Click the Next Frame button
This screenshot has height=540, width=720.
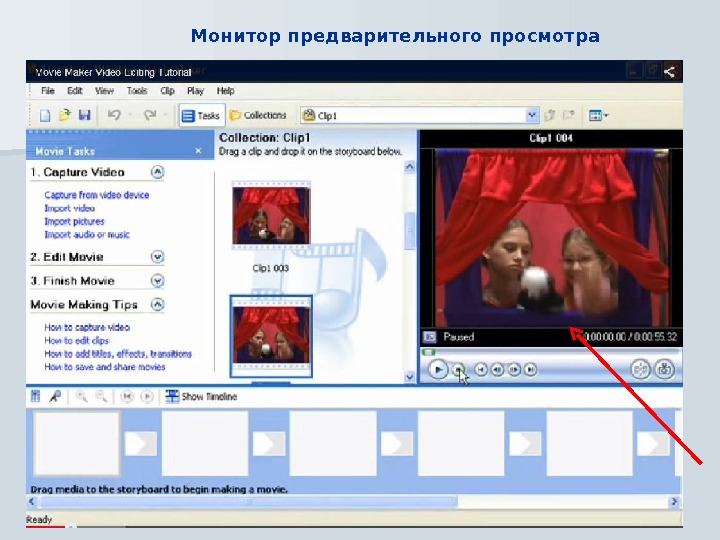[x=514, y=369]
